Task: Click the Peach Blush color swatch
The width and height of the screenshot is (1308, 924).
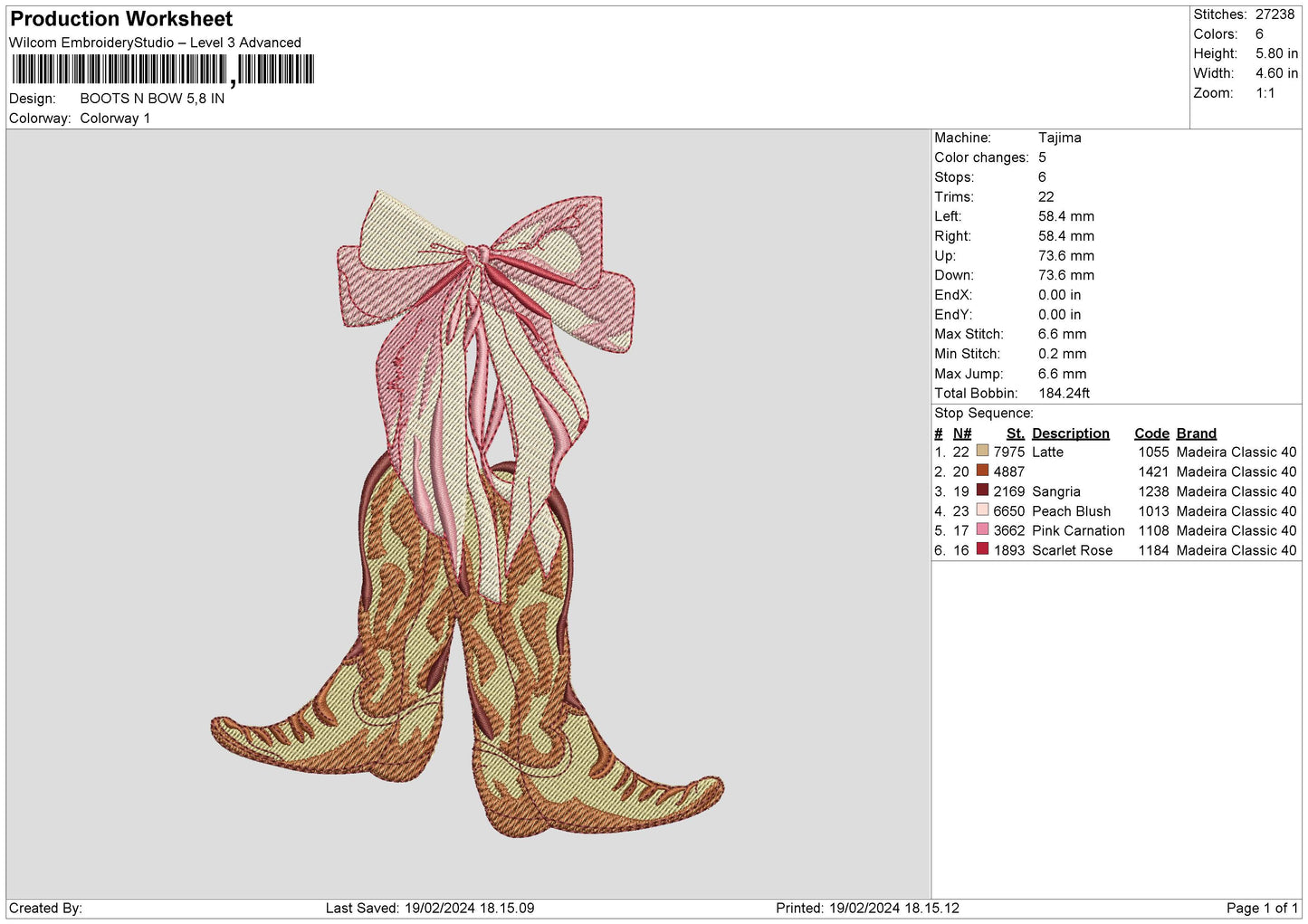Action: (x=982, y=510)
